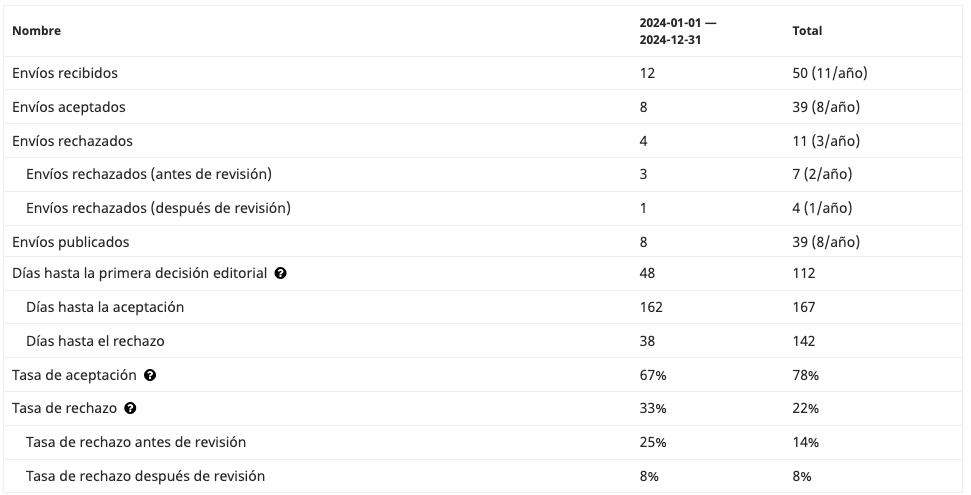Click help icon beside Días hasta la primera decisión editorial
Screen dimensions: 971x495
(281, 273)
